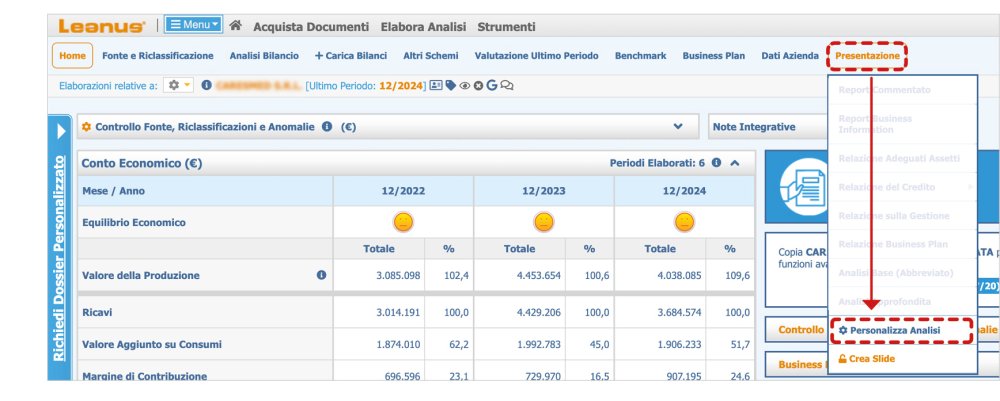The image size is (1000, 401).
Task: Click the company info circle icon
Action: [206, 86]
